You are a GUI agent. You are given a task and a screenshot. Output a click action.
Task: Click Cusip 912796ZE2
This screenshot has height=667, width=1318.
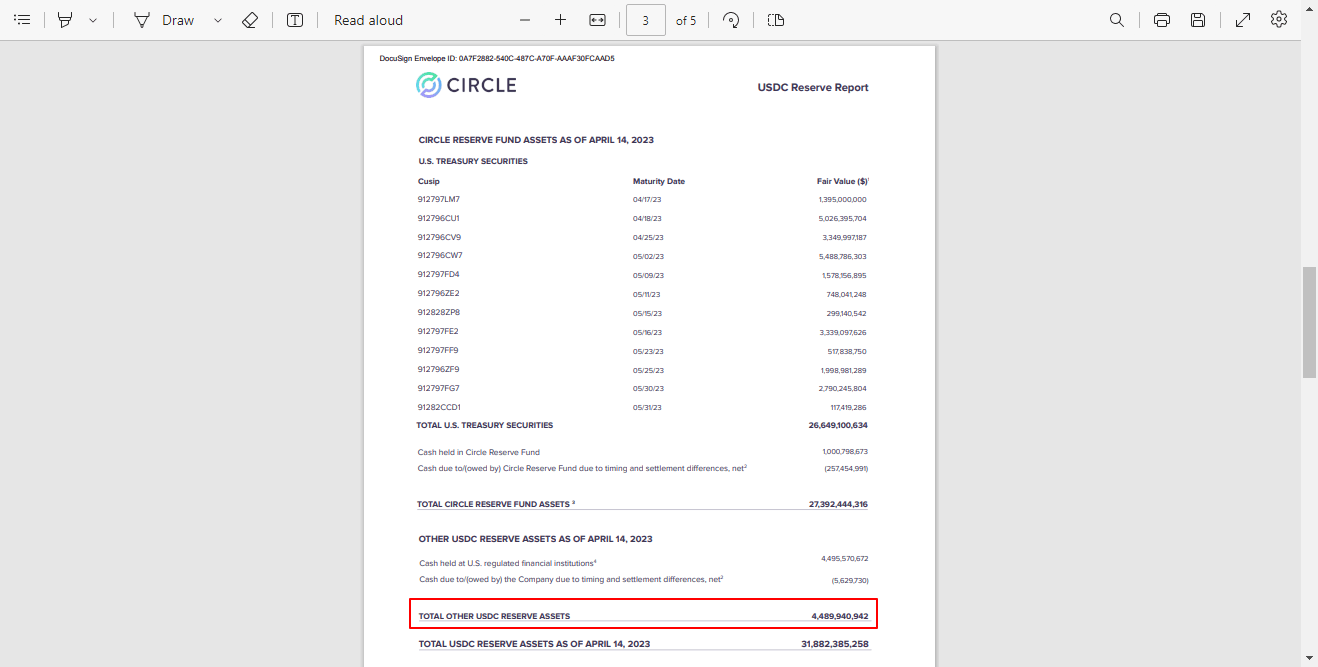pyautogui.click(x=439, y=293)
